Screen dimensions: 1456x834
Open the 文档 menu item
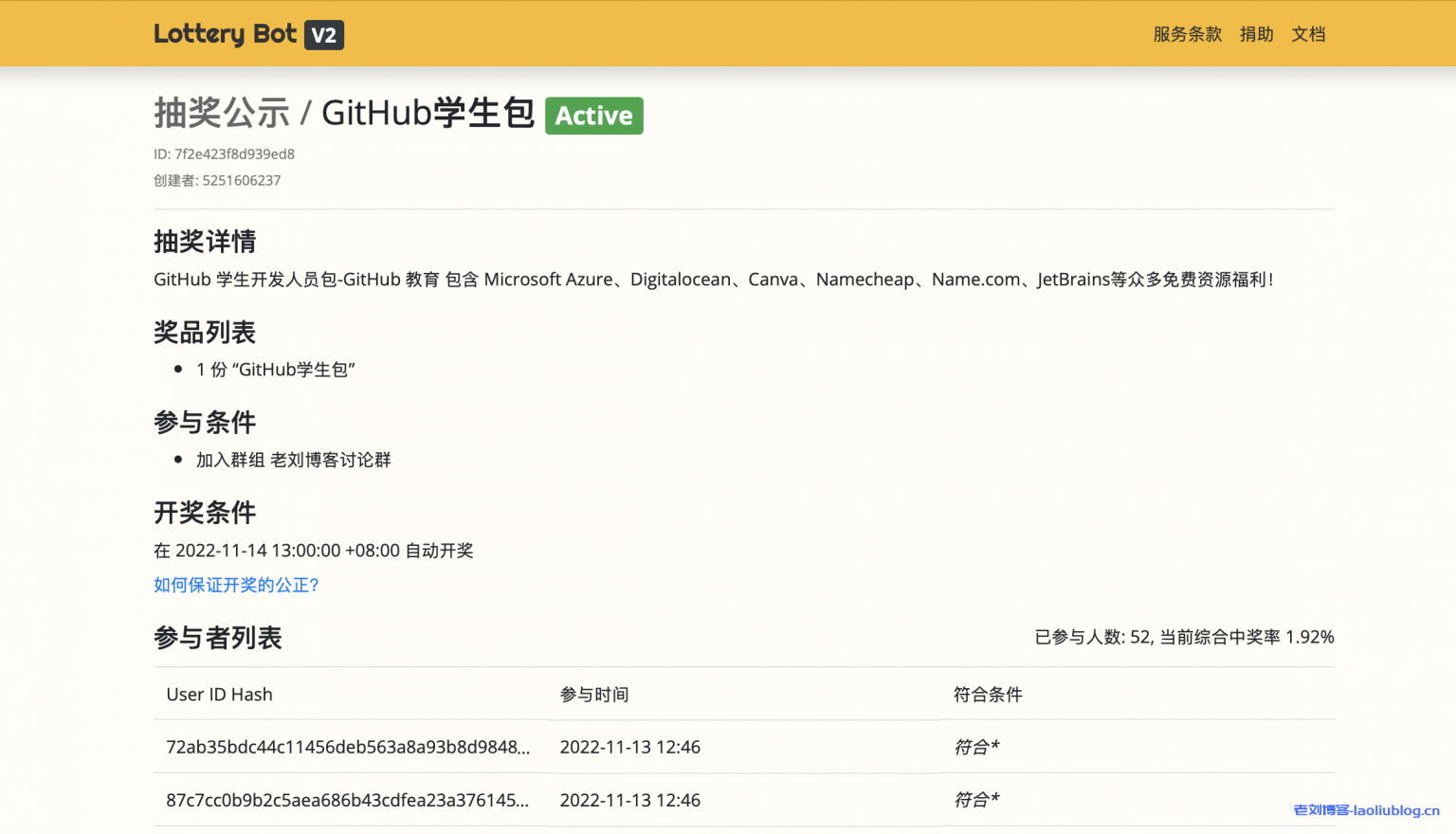[x=1308, y=33]
